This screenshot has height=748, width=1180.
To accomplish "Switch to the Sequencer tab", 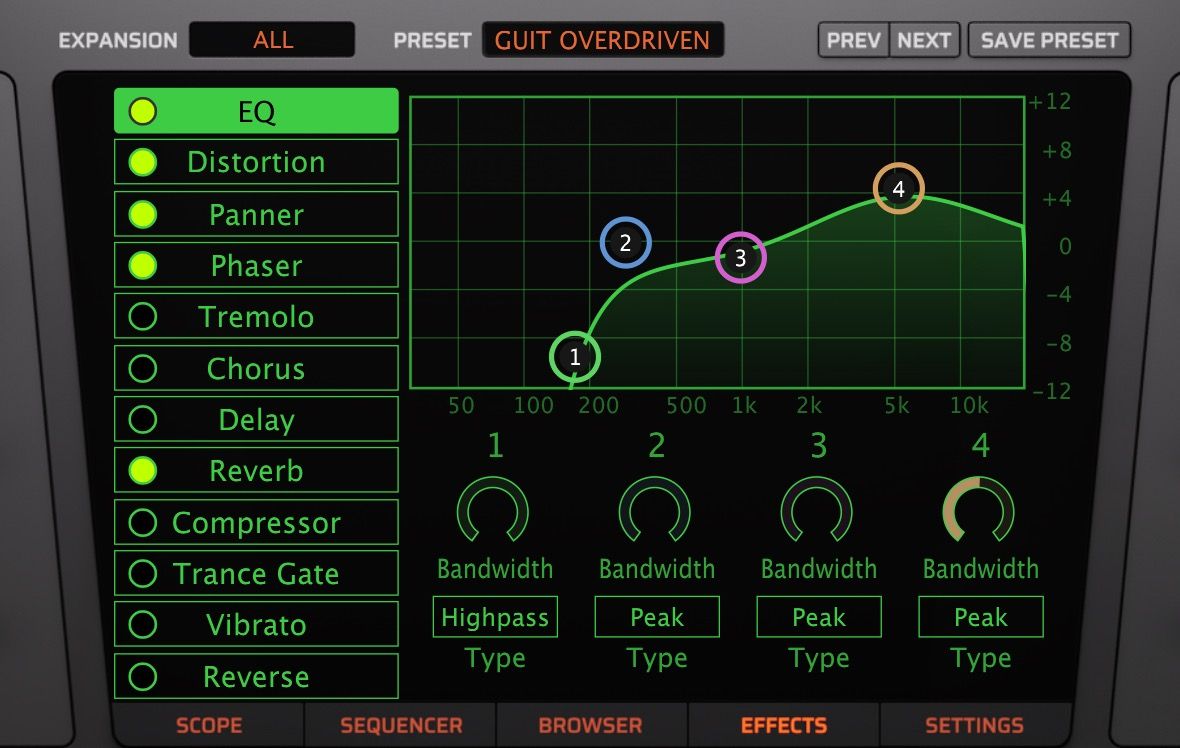I will tap(401, 726).
